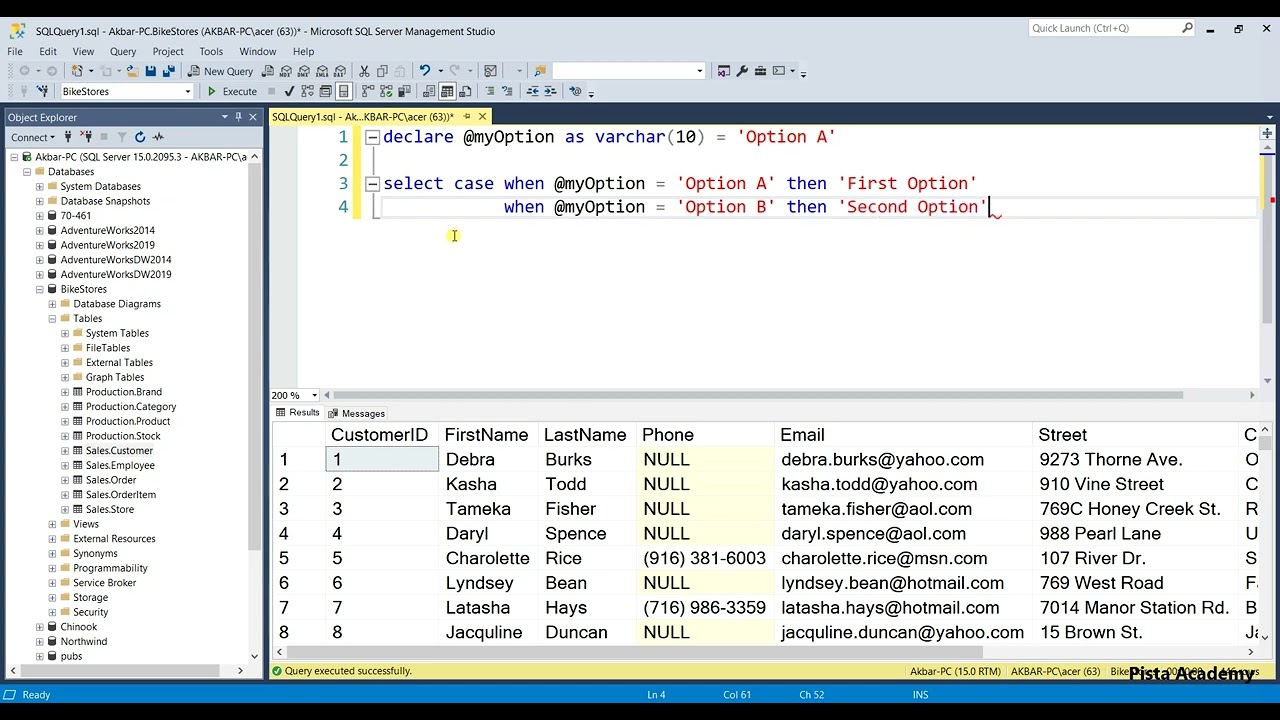The width and height of the screenshot is (1280, 720).
Task: Click the Undo arrow icon
Action: [x=424, y=71]
